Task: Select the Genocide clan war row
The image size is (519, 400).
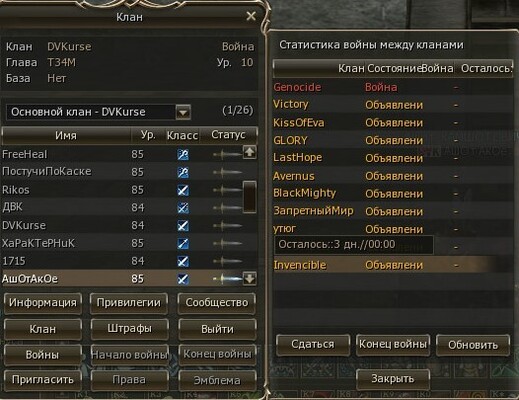Action: (x=393, y=87)
